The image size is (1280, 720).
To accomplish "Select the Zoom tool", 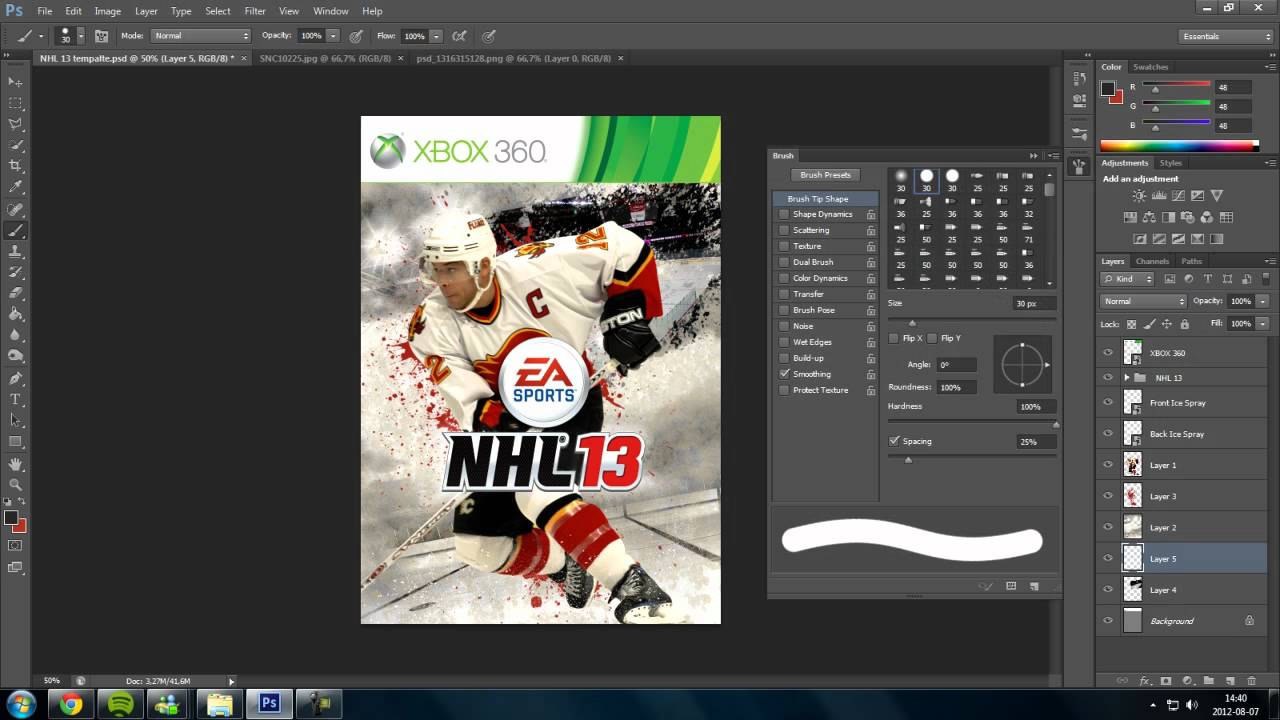I will pos(15,485).
